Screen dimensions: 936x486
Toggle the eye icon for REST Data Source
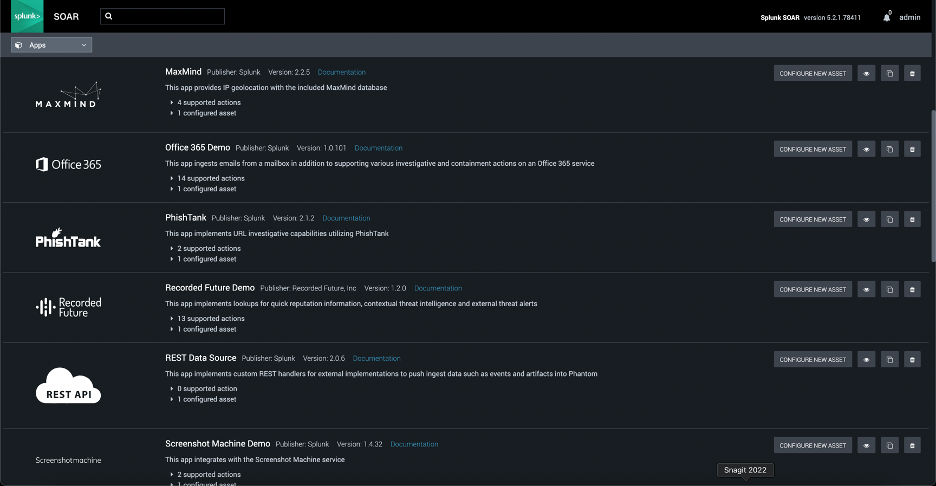[x=866, y=359]
